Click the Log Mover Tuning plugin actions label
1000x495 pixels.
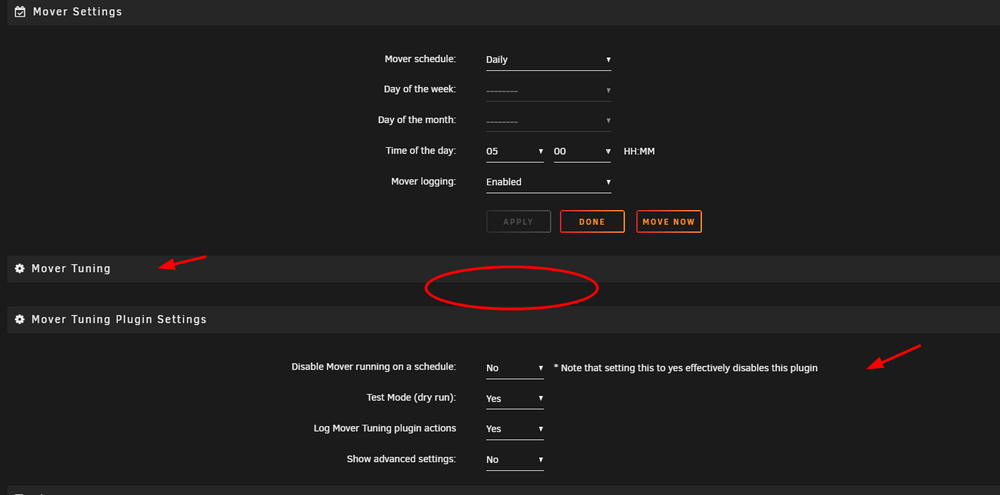[385, 428]
